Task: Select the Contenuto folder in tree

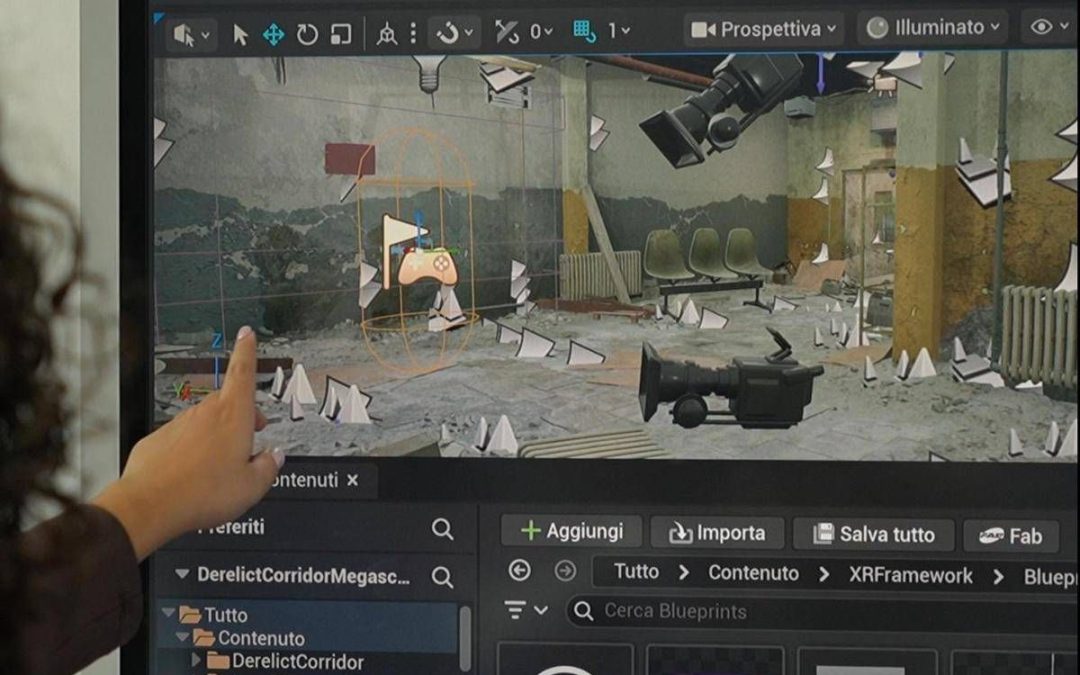Action: tap(249, 638)
